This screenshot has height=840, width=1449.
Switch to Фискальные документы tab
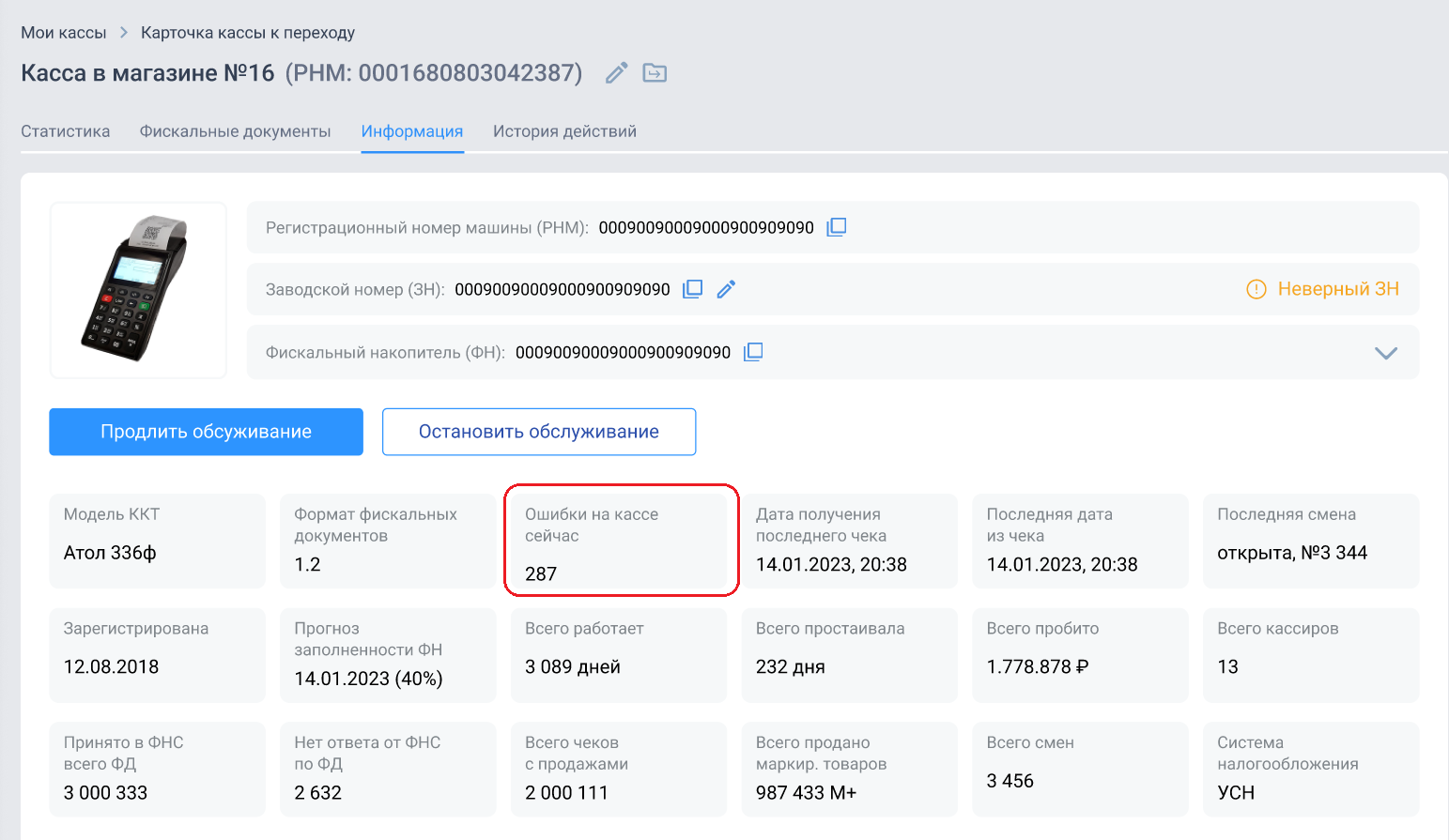235,131
